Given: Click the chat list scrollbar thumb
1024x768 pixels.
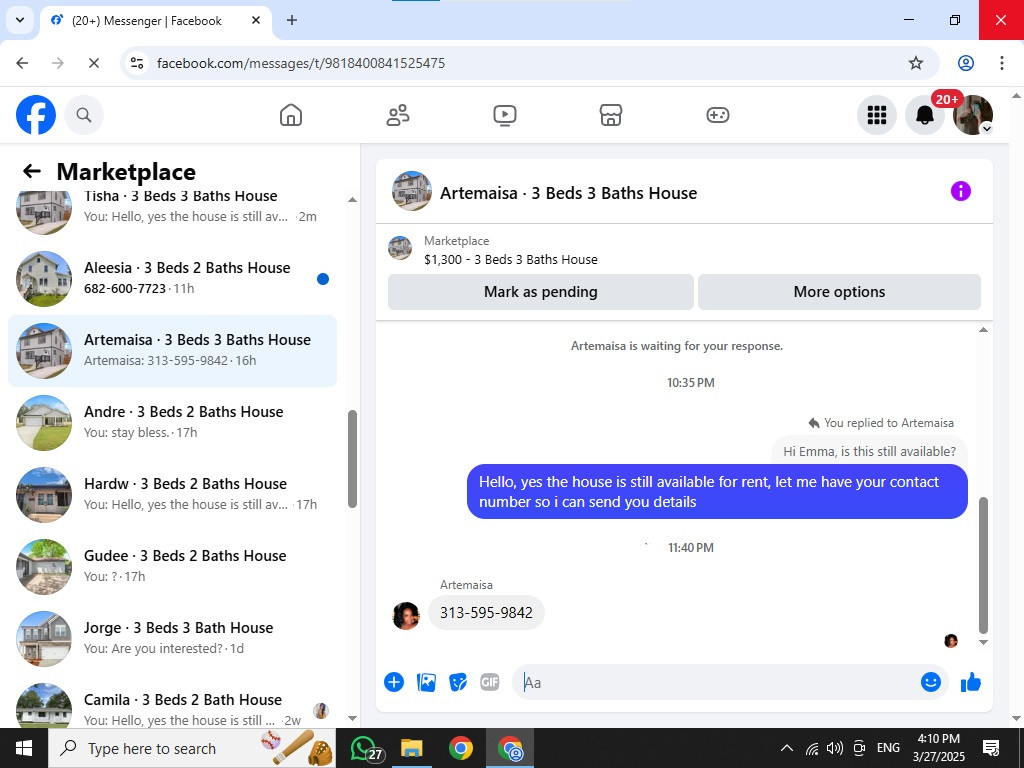Looking at the screenshot, I should tap(352, 459).
